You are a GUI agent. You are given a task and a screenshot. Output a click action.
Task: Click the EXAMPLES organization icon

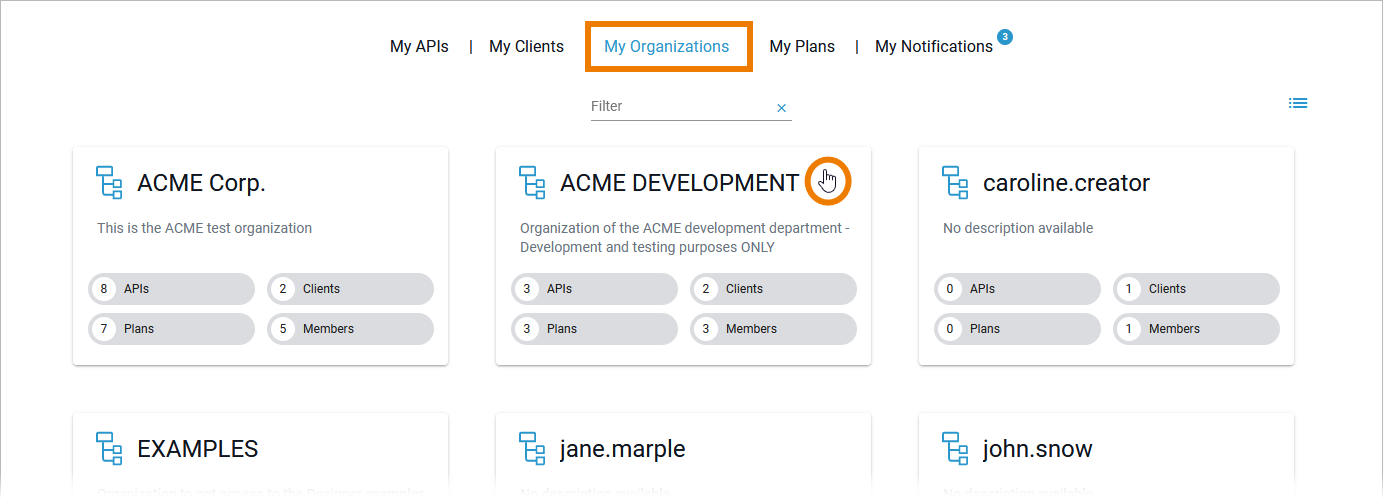tap(109, 449)
